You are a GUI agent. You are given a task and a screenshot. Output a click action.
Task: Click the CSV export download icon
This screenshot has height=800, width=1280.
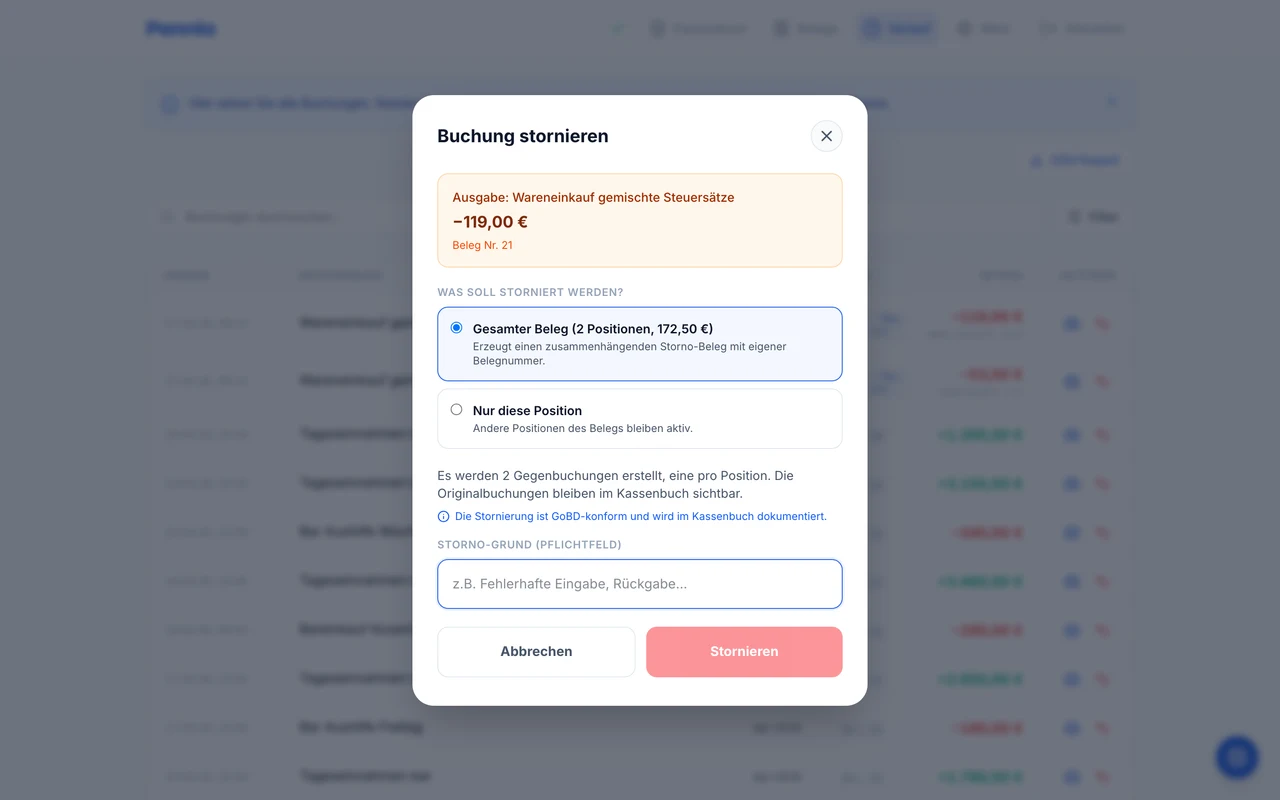point(1035,160)
